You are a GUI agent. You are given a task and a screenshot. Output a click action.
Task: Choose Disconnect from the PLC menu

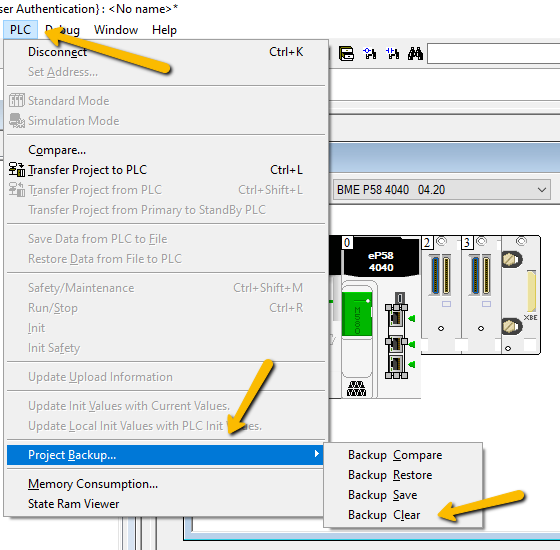point(166,52)
